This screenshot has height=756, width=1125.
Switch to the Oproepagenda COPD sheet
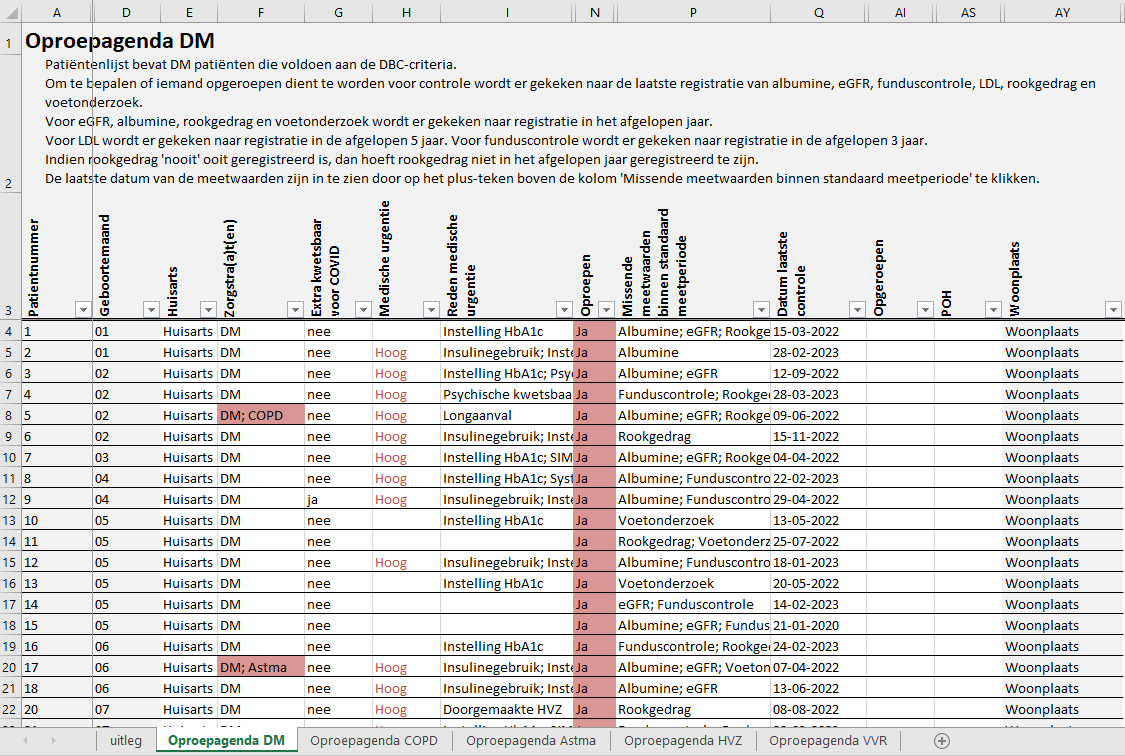[374, 741]
